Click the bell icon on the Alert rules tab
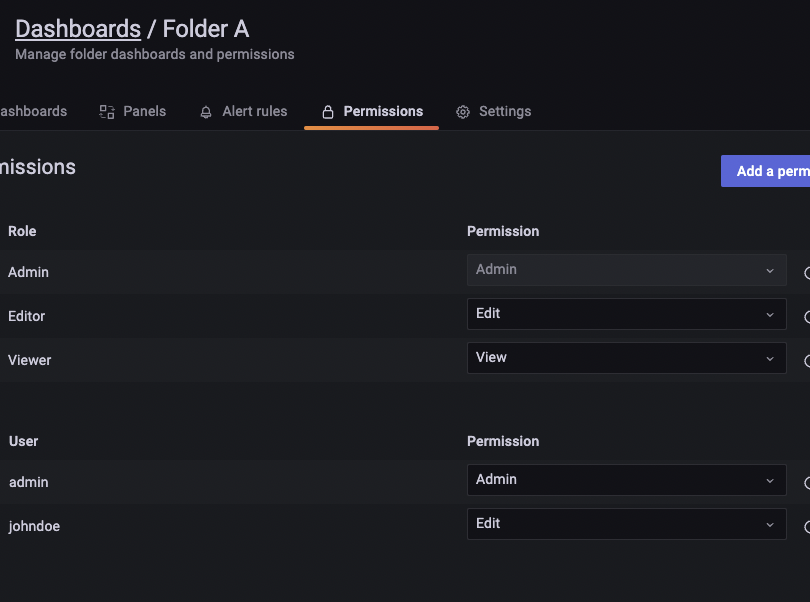The image size is (810, 602). [206, 111]
